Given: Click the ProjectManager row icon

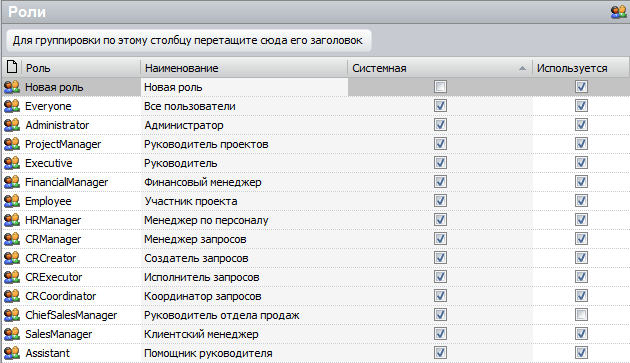Looking at the screenshot, I should (12, 144).
